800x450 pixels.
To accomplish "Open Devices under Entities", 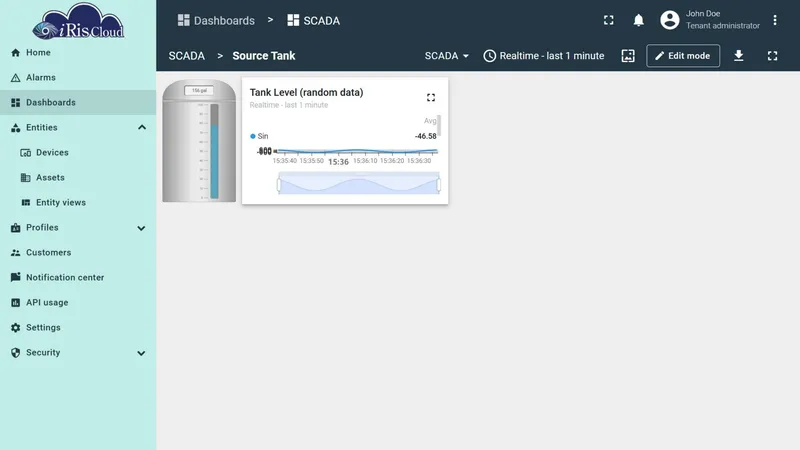I will click(78, 153).
